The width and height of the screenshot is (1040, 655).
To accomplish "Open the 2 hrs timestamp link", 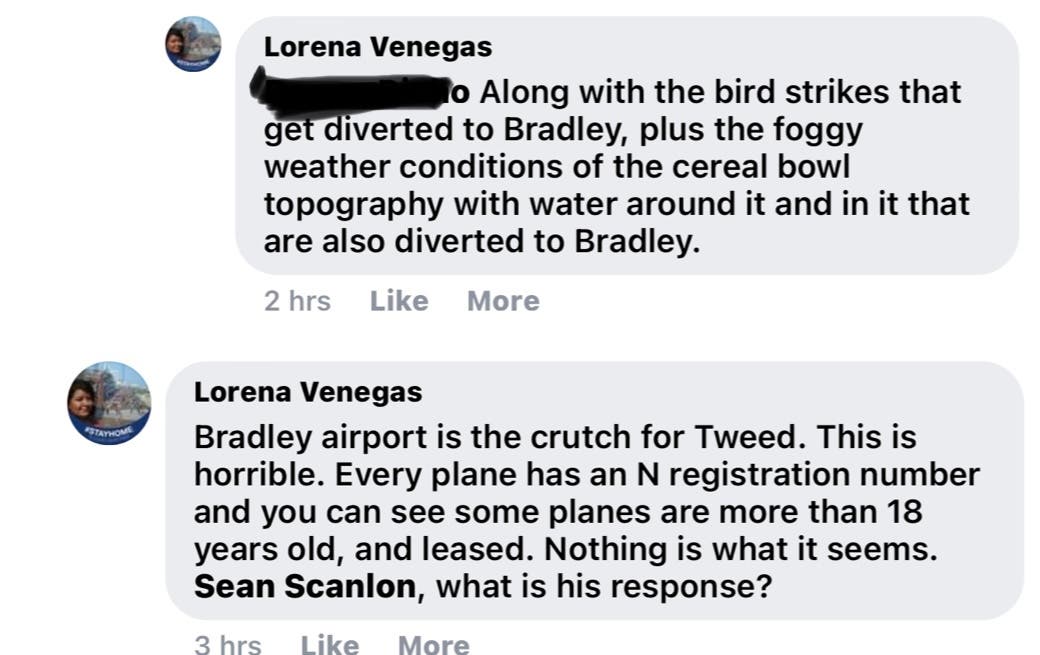I will pyautogui.click(x=297, y=301).
